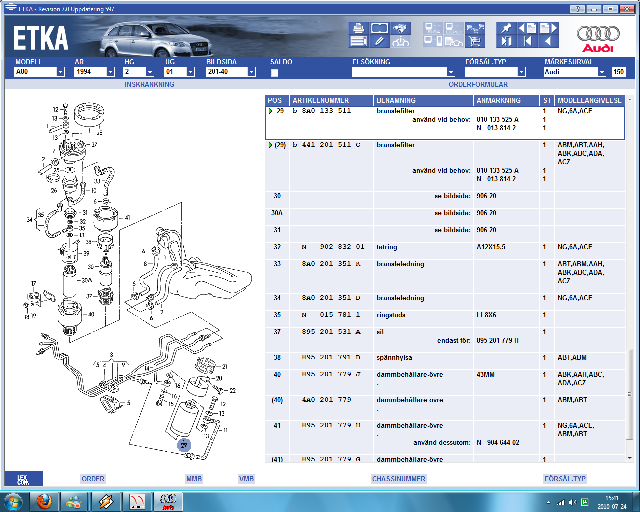The image size is (640, 512).
Task: Click INSKRÄNKNING tab label
Action: point(149,85)
